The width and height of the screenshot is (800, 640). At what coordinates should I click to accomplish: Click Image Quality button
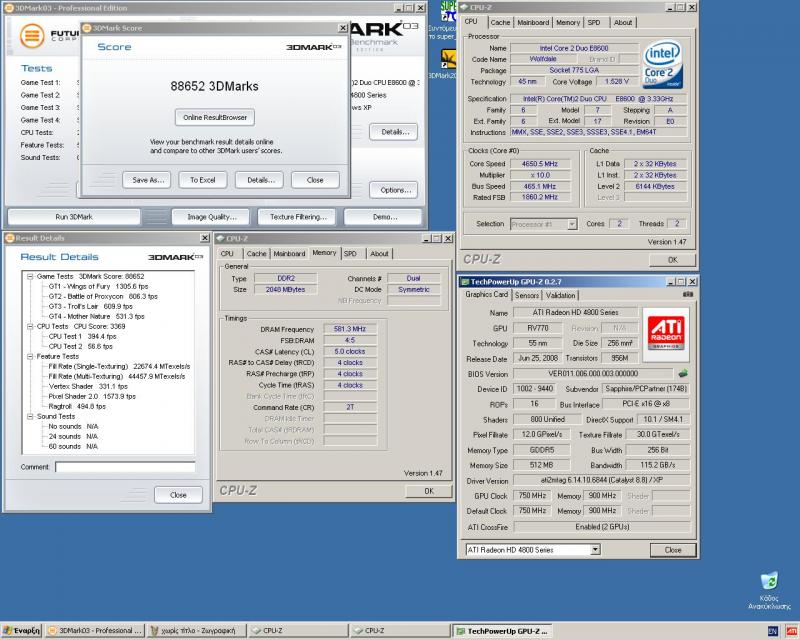pyautogui.click(x=211, y=217)
